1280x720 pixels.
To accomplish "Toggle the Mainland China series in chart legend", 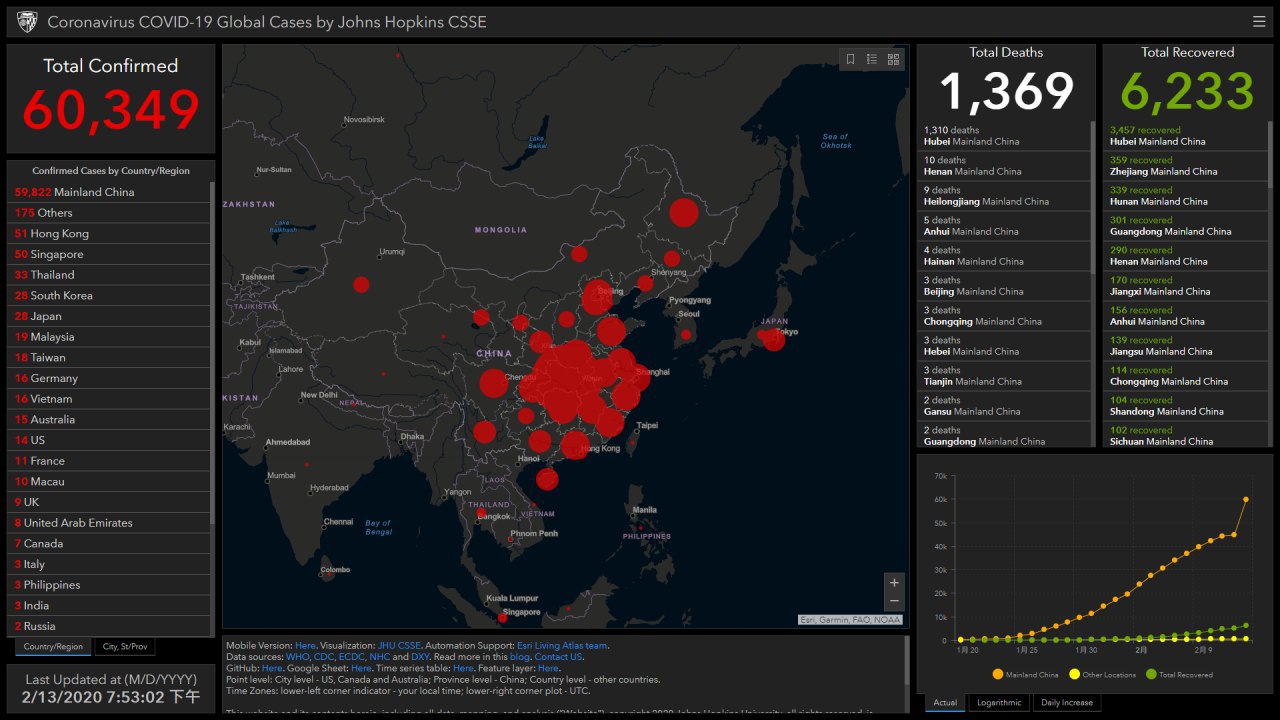I will point(1026,675).
